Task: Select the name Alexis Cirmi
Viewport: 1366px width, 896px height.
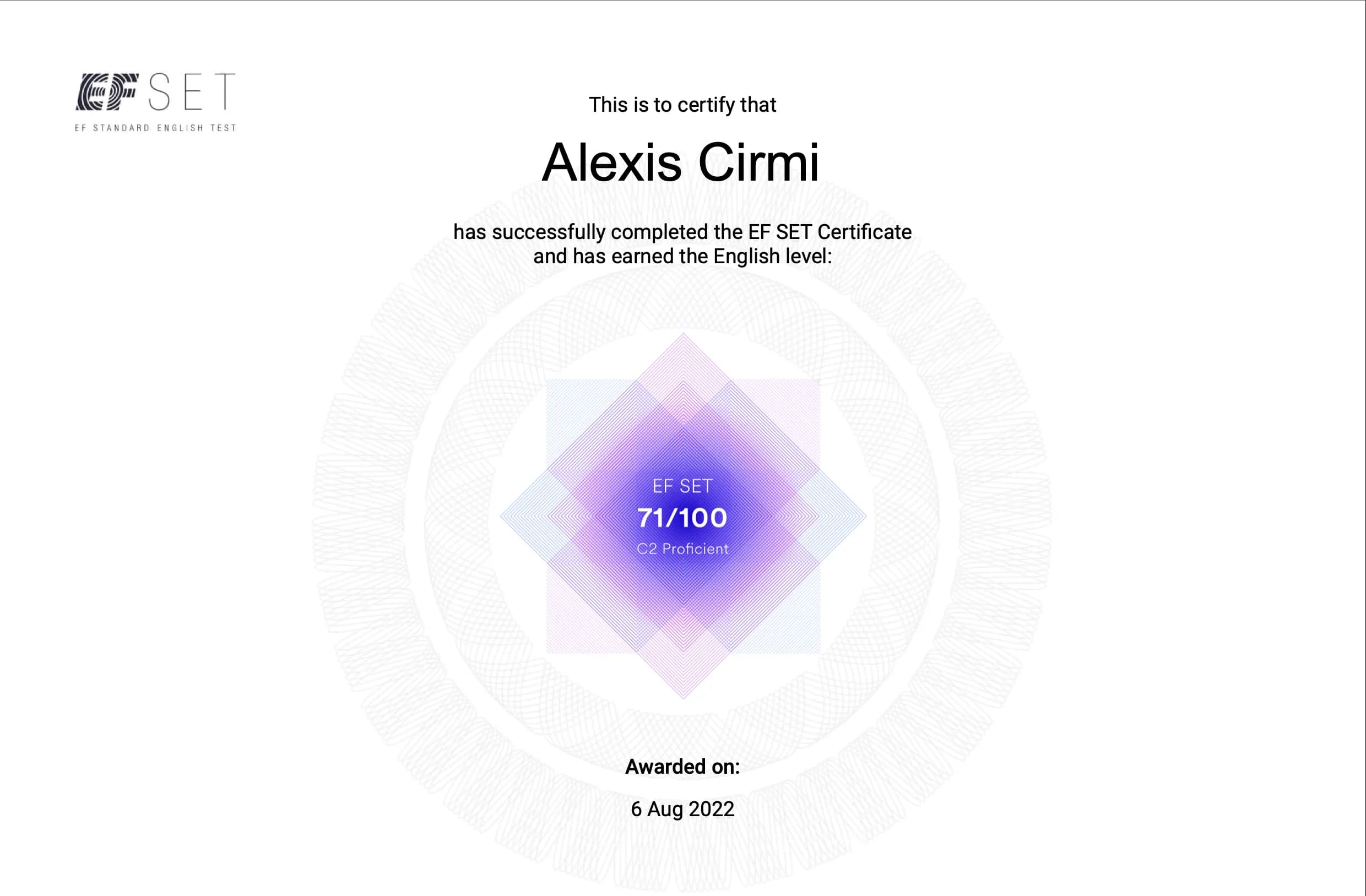Action: click(681, 162)
